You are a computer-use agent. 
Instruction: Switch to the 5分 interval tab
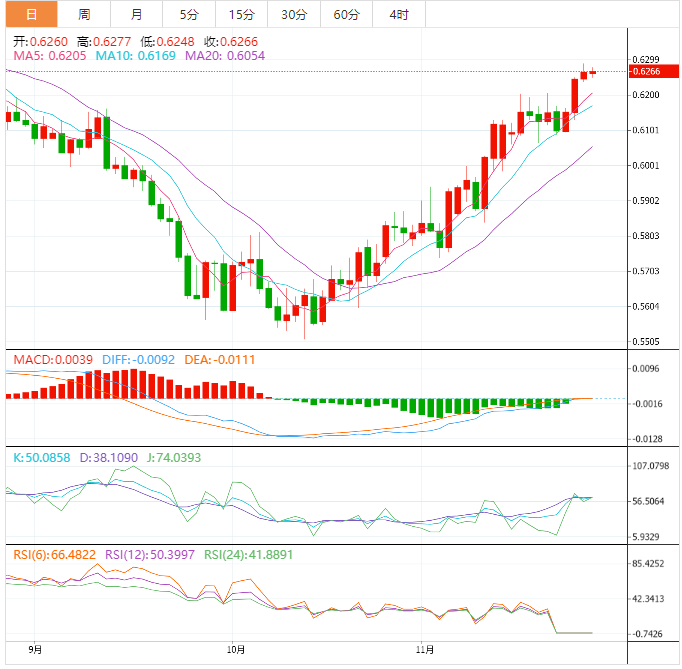tap(189, 14)
